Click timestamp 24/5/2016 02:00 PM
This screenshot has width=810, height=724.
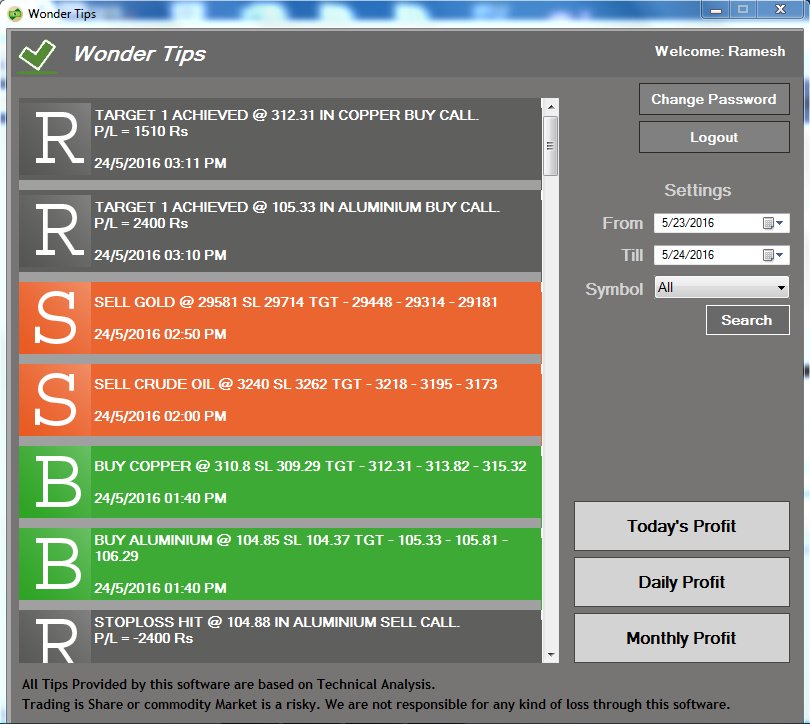click(160, 416)
